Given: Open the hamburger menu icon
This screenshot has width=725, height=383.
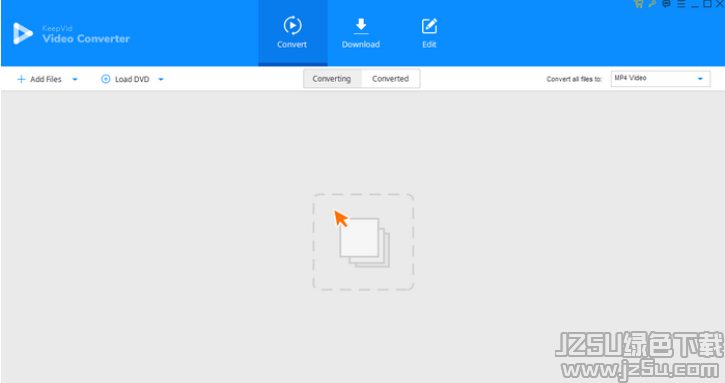Looking at the screenshot, I should tap(681, 4).
